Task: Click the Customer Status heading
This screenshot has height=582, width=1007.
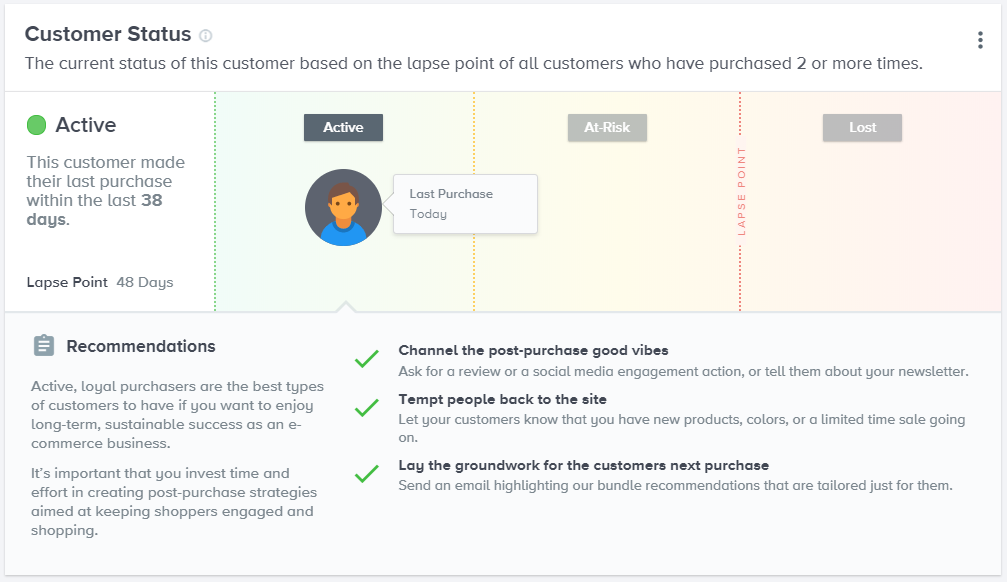Action: [x=108, y=34]
